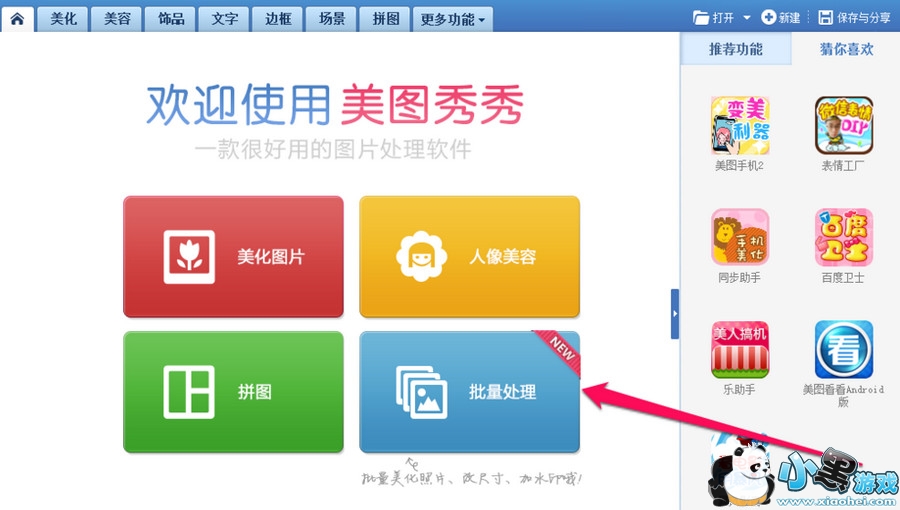Viewport: 900px width, 510px height.
Task: Expand the 更多功能 dropdown menu
Action: [x=453, y=19]
